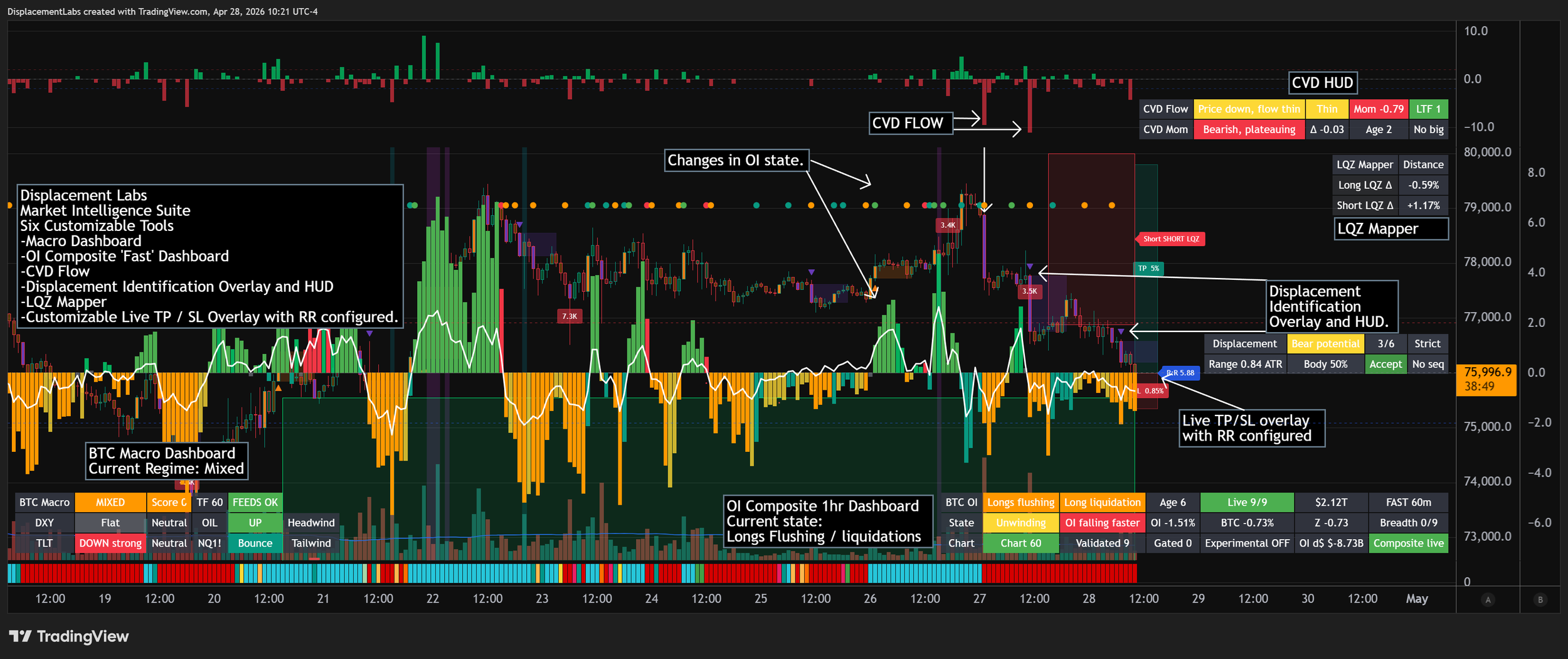The width and height of the screenshot is (1568, 659).
Task: Click the 'CVD HUD' title box
Action: pyautogui.click(x=1322, y=83)
